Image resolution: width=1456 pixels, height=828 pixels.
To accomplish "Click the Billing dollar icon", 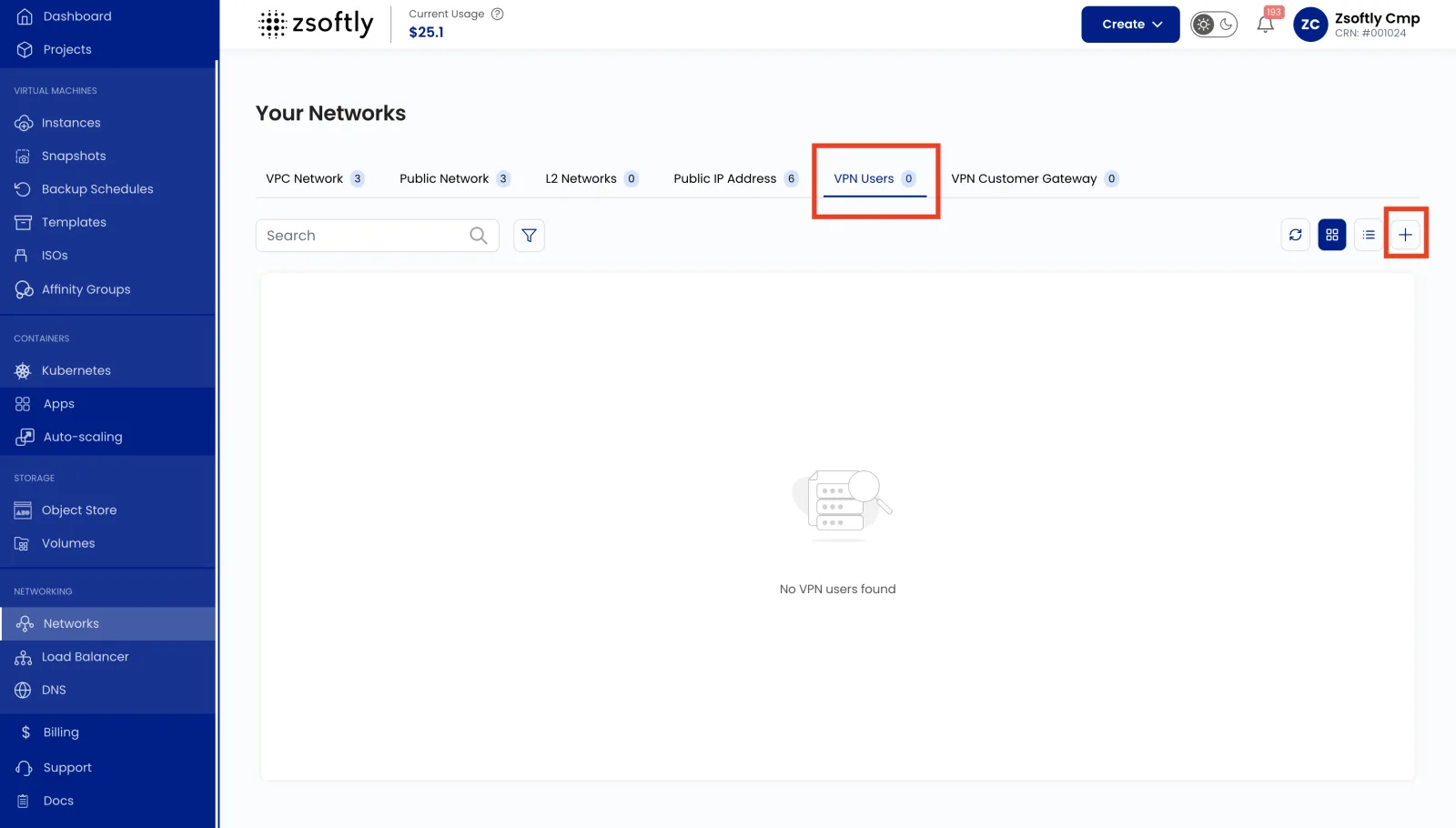I will coord(25,732).
